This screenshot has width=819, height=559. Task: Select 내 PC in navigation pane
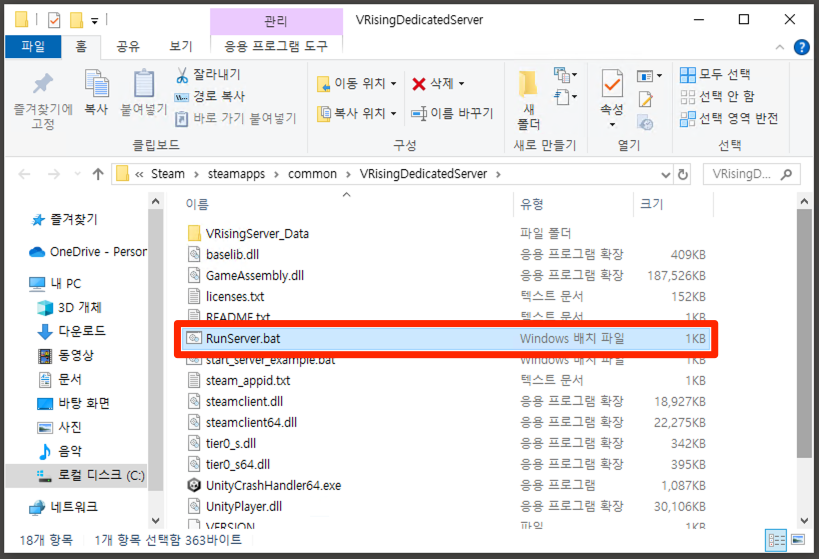click(55, 284)
